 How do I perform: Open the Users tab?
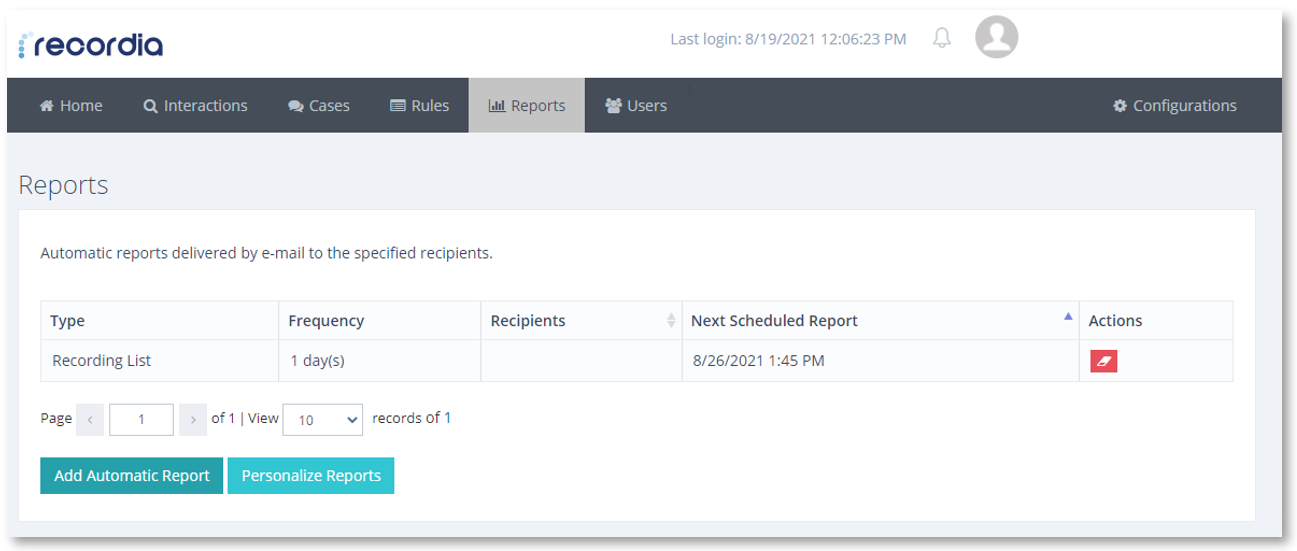[x=636, y=105]
